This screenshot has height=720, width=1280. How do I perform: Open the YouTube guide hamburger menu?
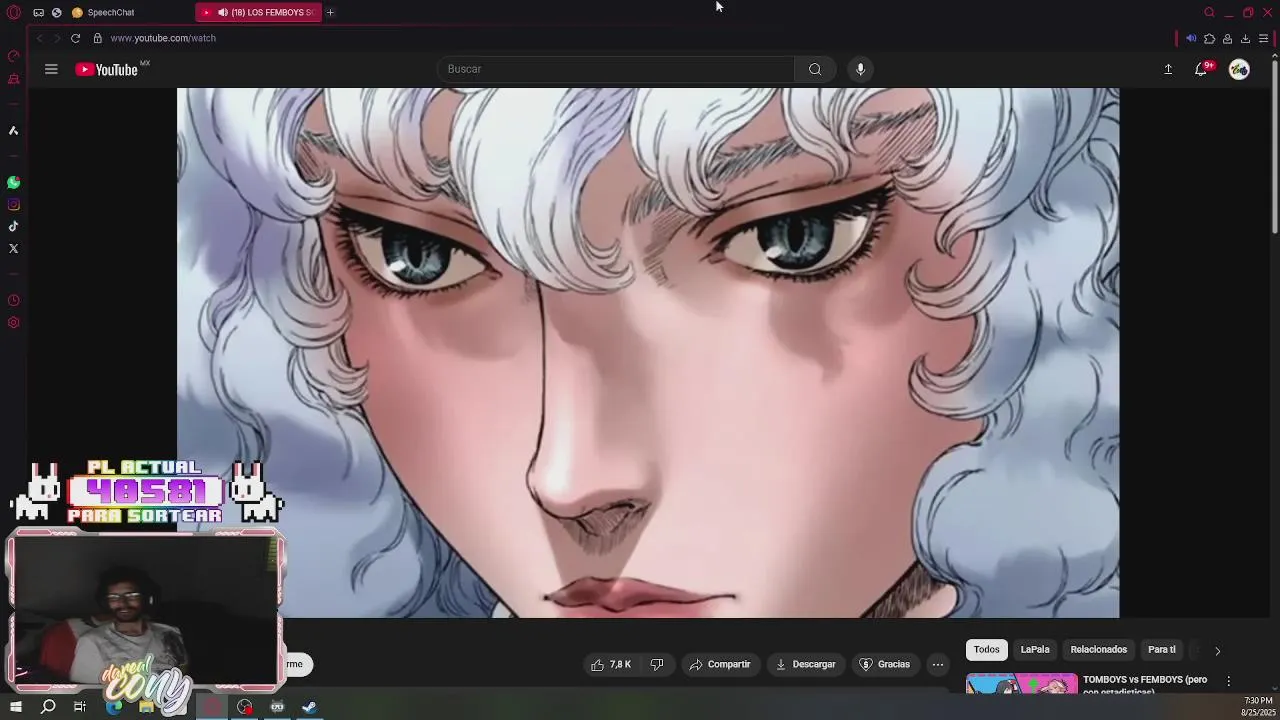tap(51, 69)
